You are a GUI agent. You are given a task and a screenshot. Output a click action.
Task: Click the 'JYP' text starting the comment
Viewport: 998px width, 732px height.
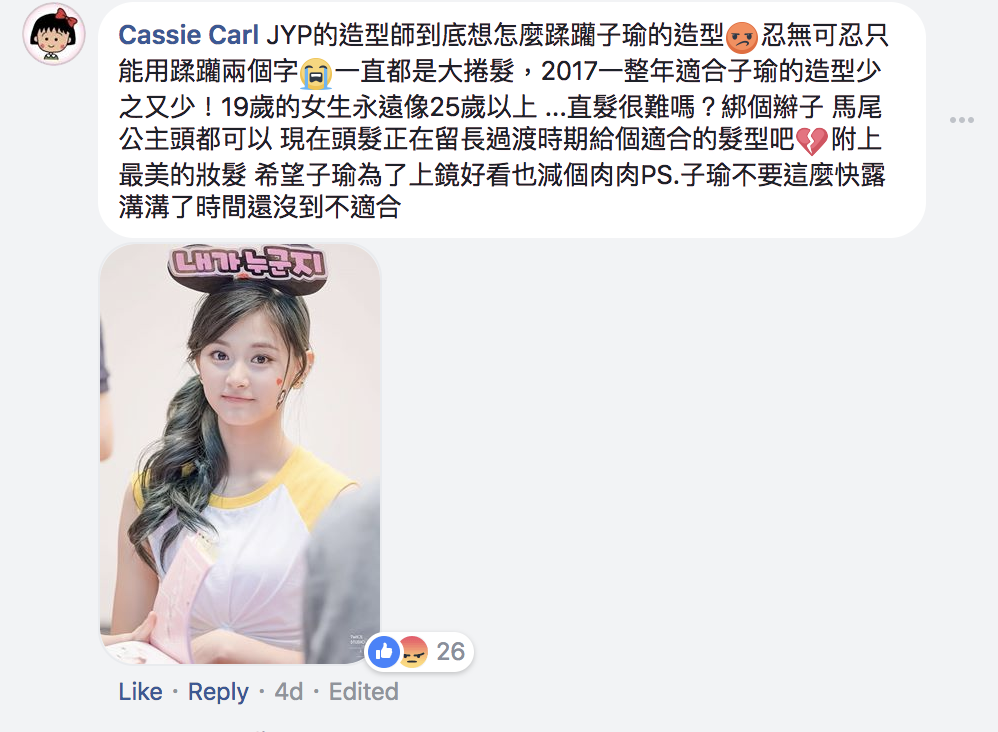point(288,36)
